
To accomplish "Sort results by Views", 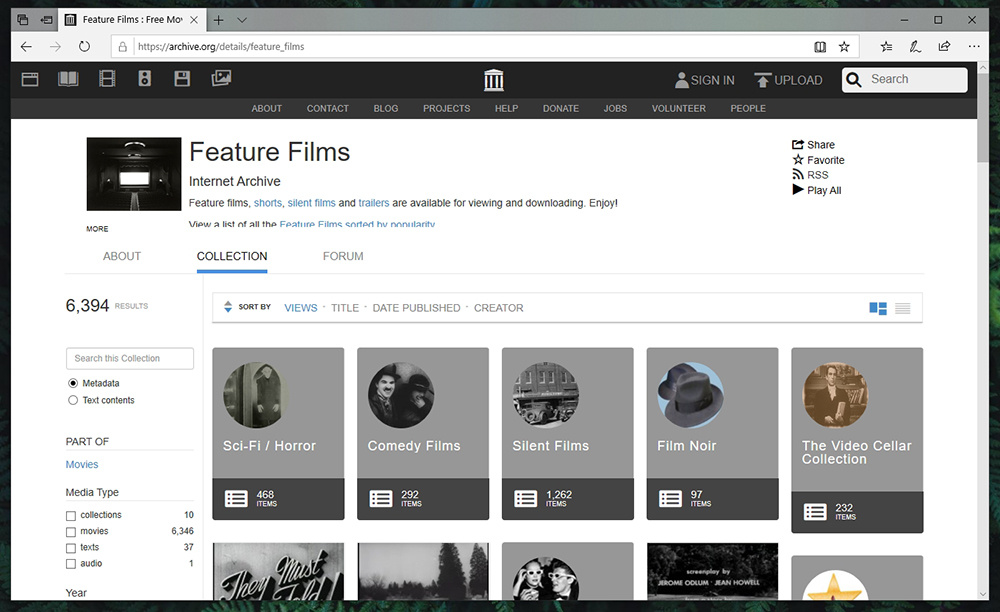I will 301,308.
